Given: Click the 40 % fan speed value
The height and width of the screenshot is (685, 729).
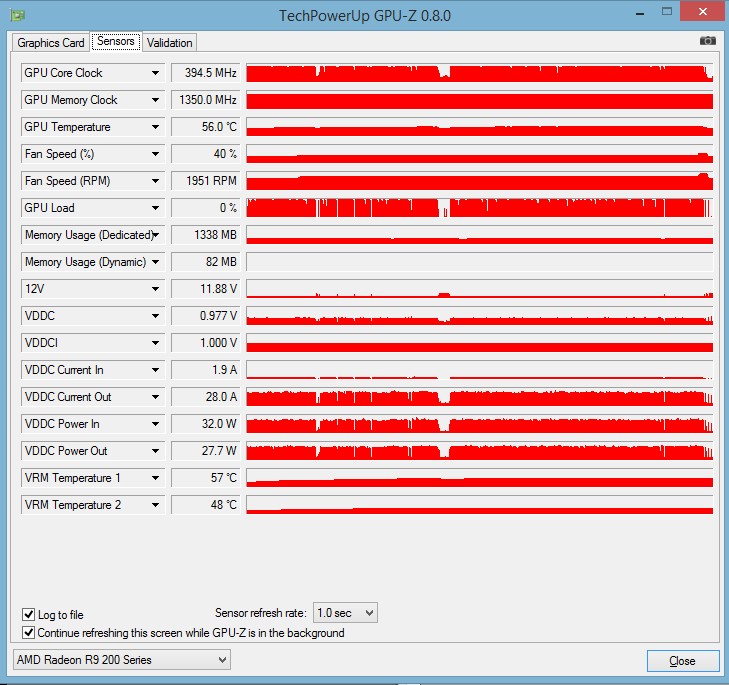Looking at the screenshot, I should 205,154.
